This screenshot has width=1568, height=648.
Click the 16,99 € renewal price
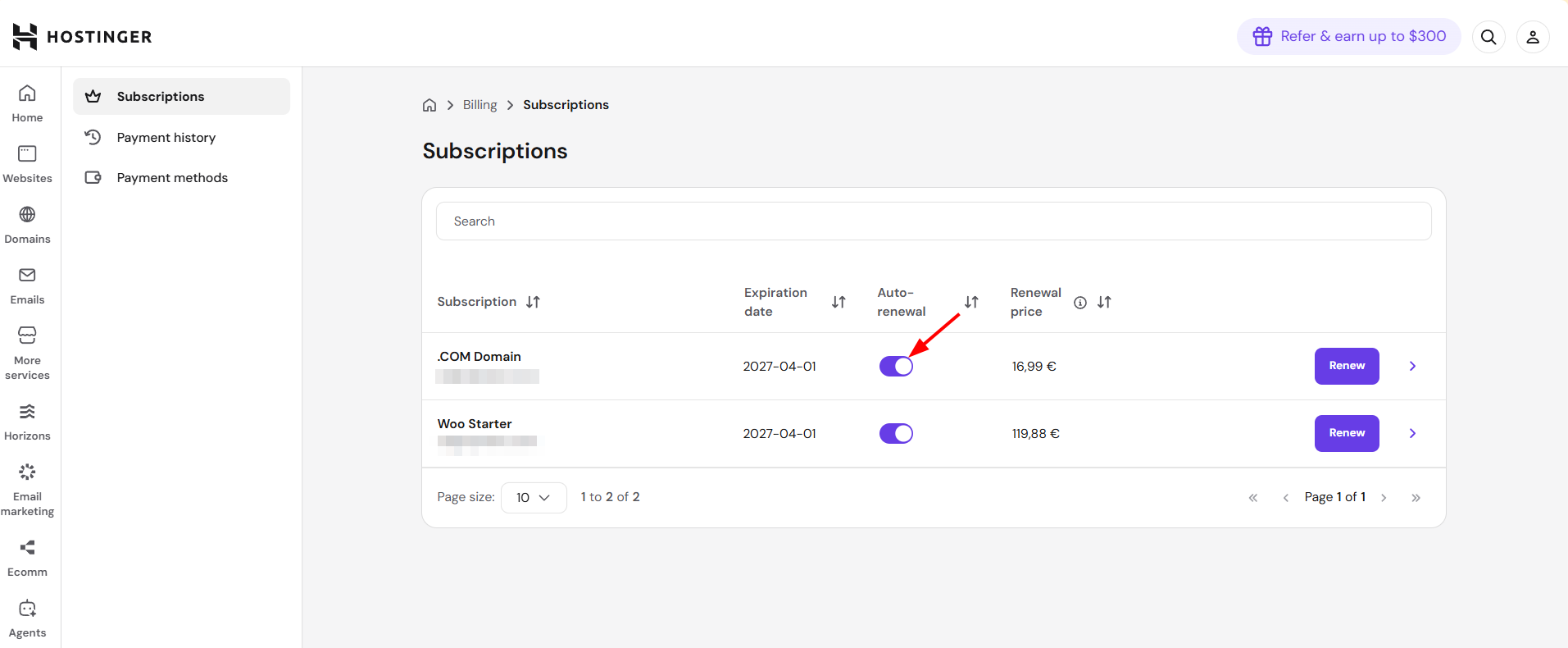(1034, 367)
